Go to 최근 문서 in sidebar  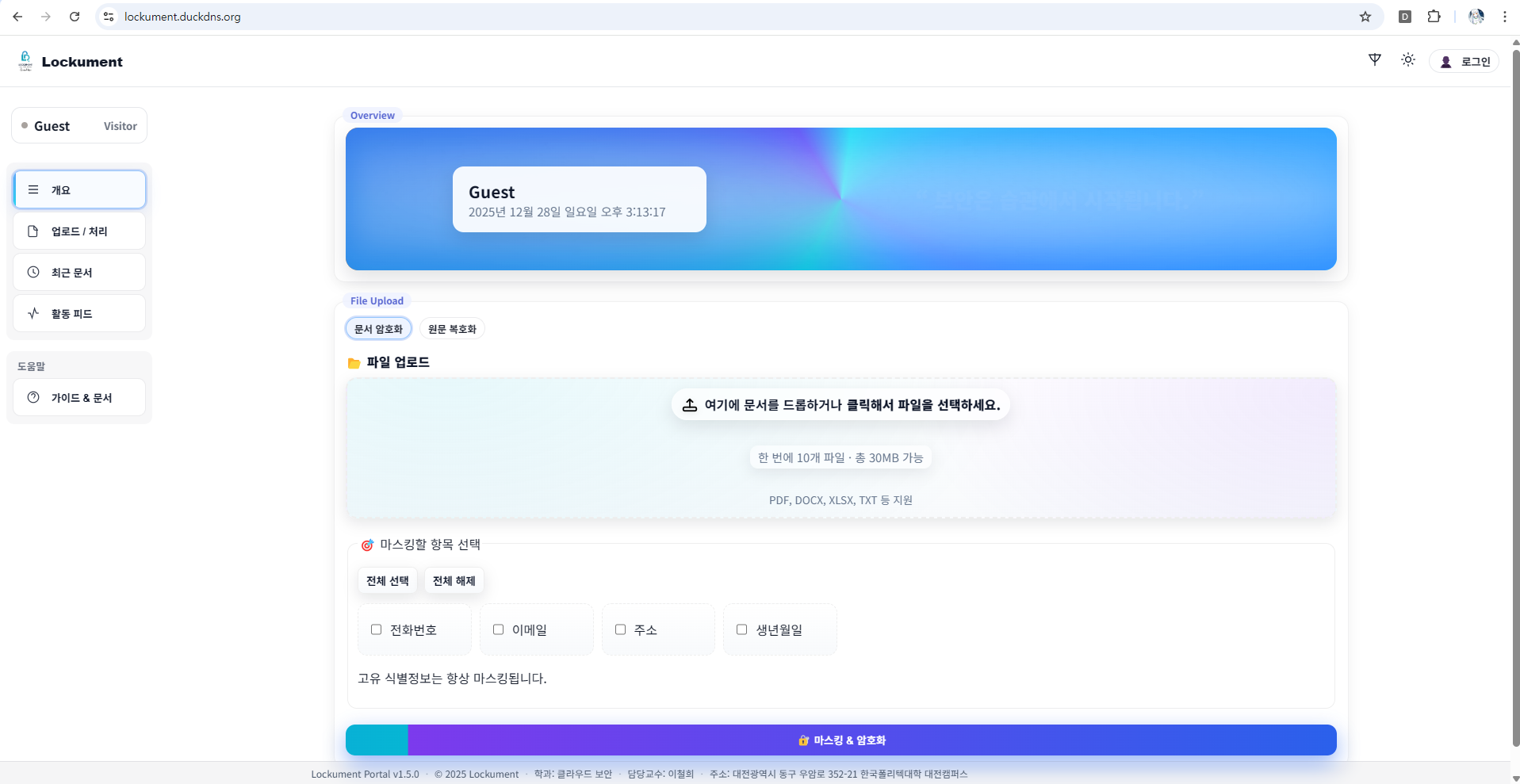pyautogui.click(x=79, y=273)
